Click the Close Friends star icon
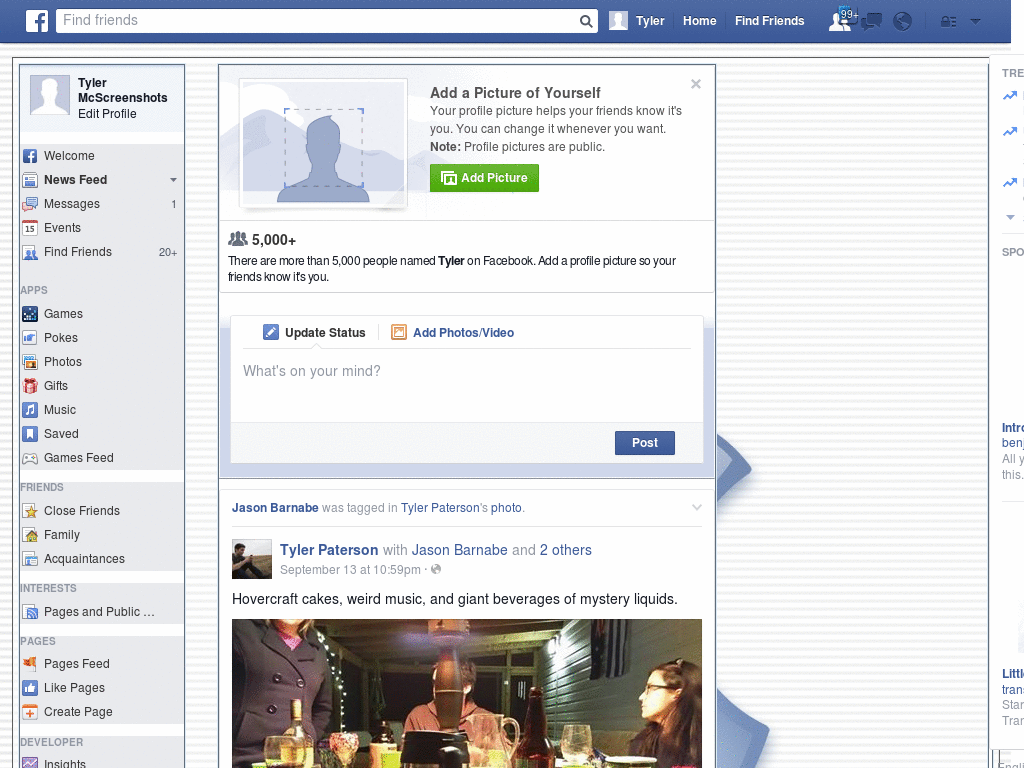This screenshot has height=768, width=1024. (30, 511)
